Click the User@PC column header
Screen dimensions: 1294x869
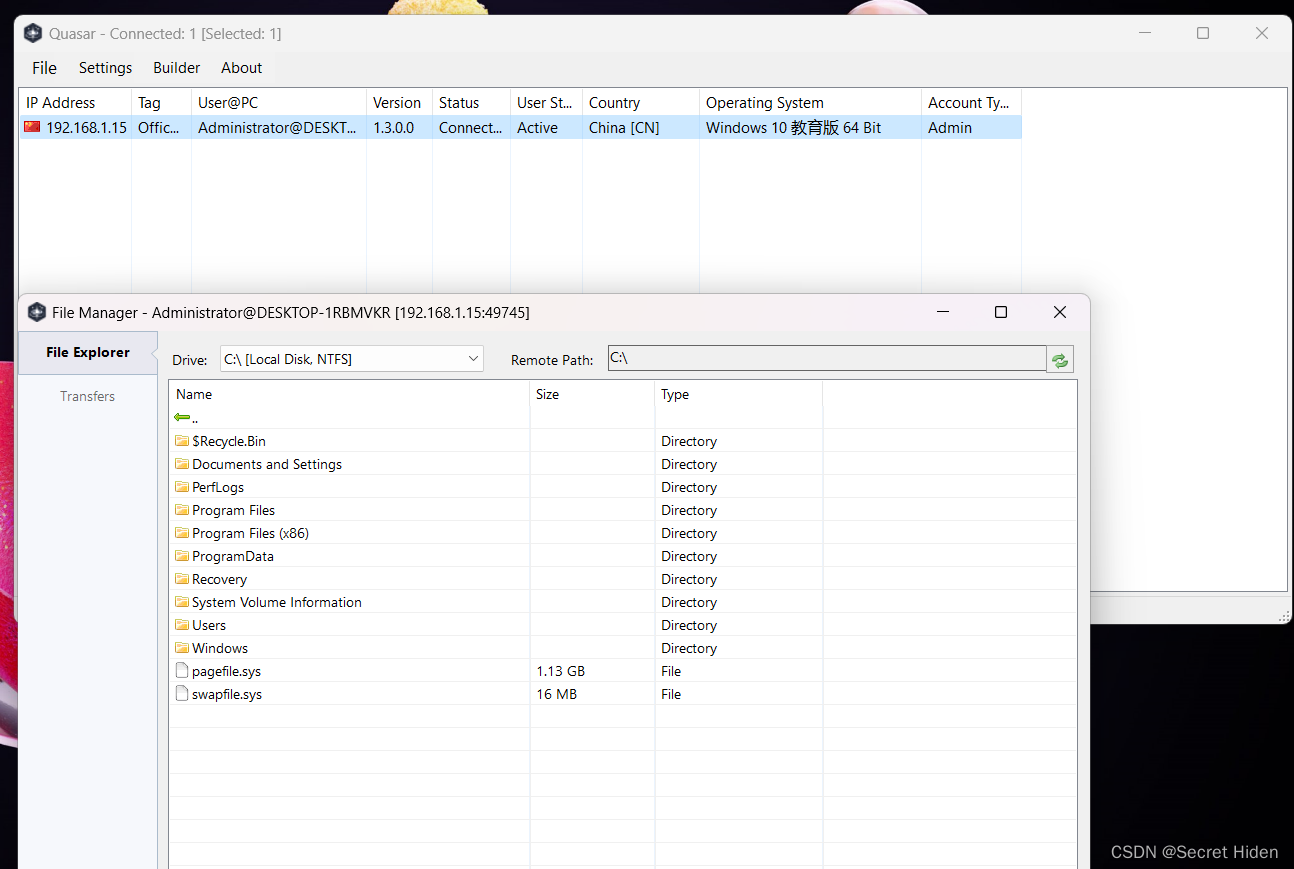[x=279, y=102]
